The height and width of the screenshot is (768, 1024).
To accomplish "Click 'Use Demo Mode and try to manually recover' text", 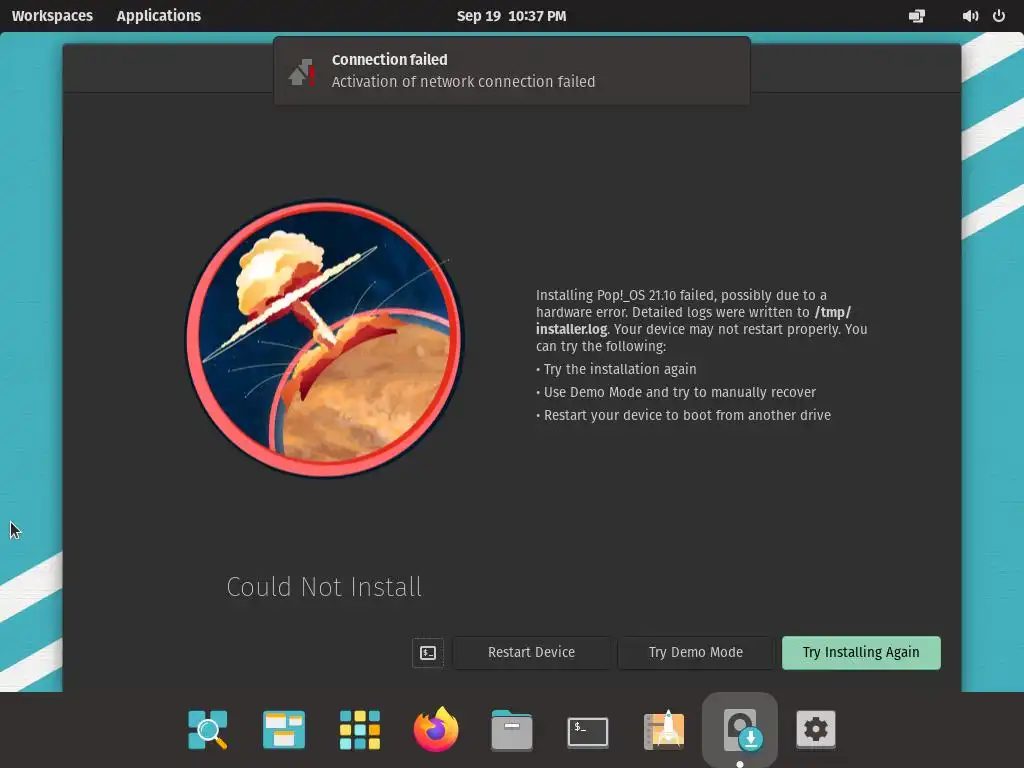I will click(680, 392).
